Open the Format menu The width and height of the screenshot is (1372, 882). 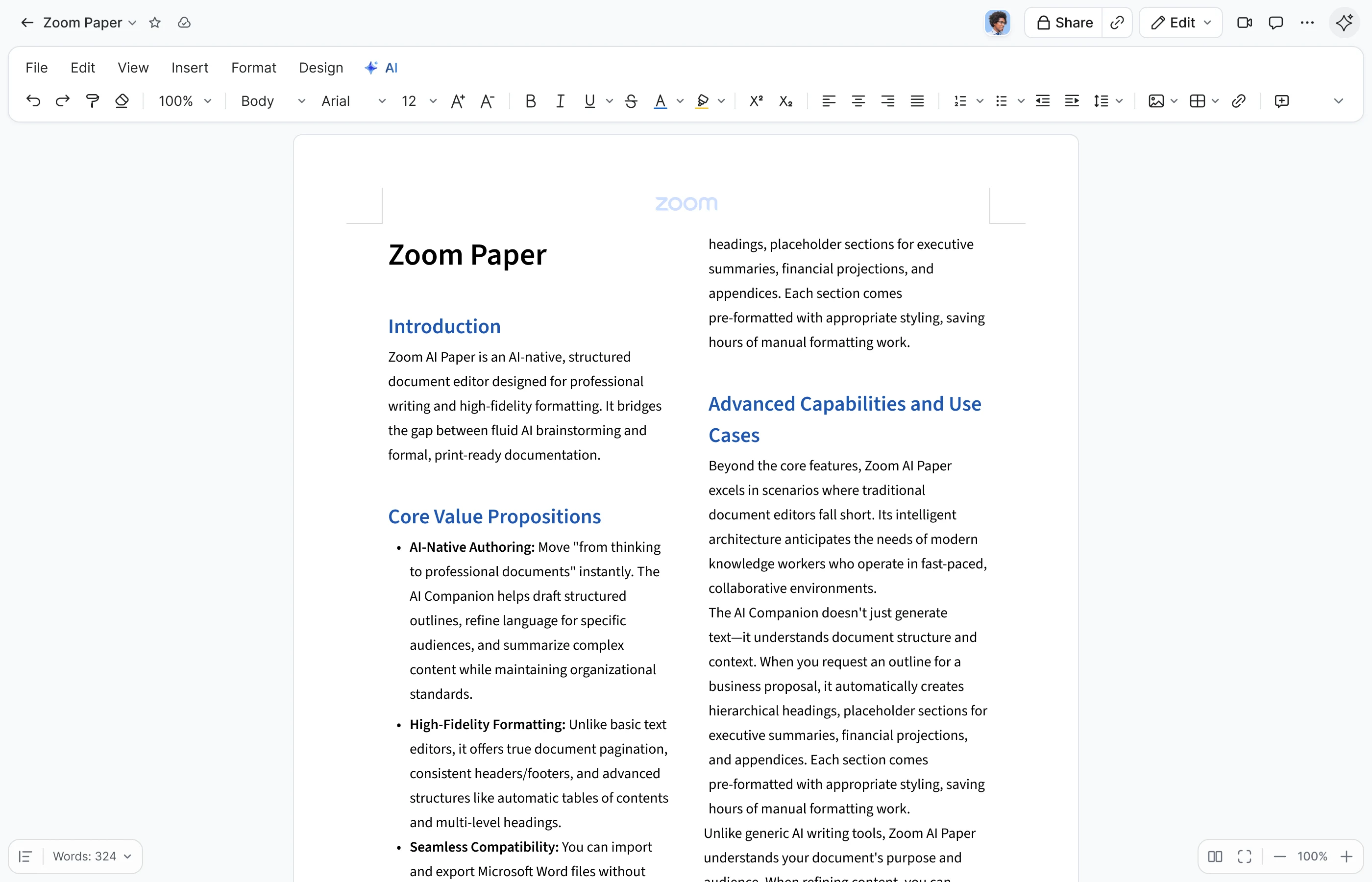[253, 68]
